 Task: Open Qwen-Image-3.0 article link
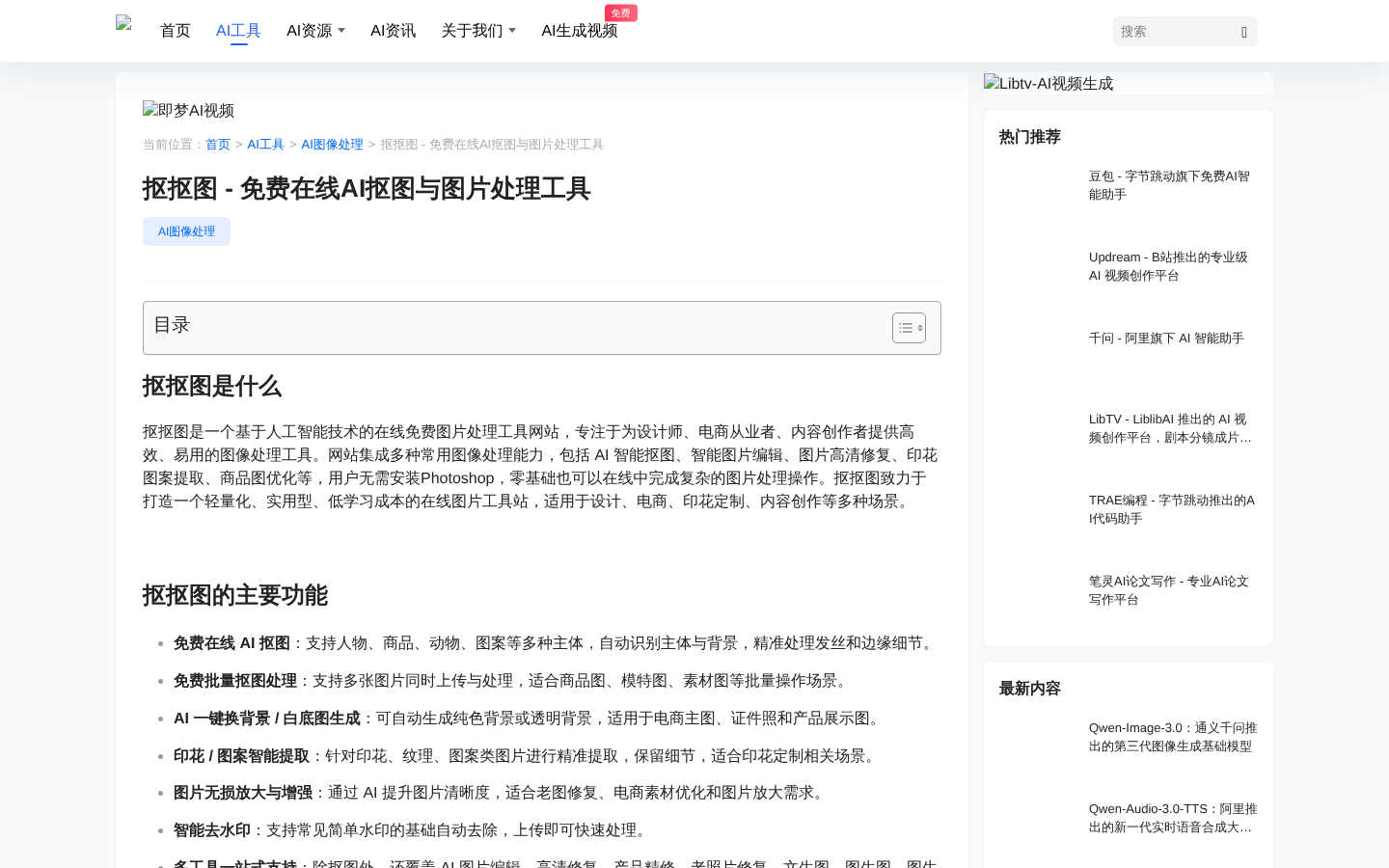1173,737
